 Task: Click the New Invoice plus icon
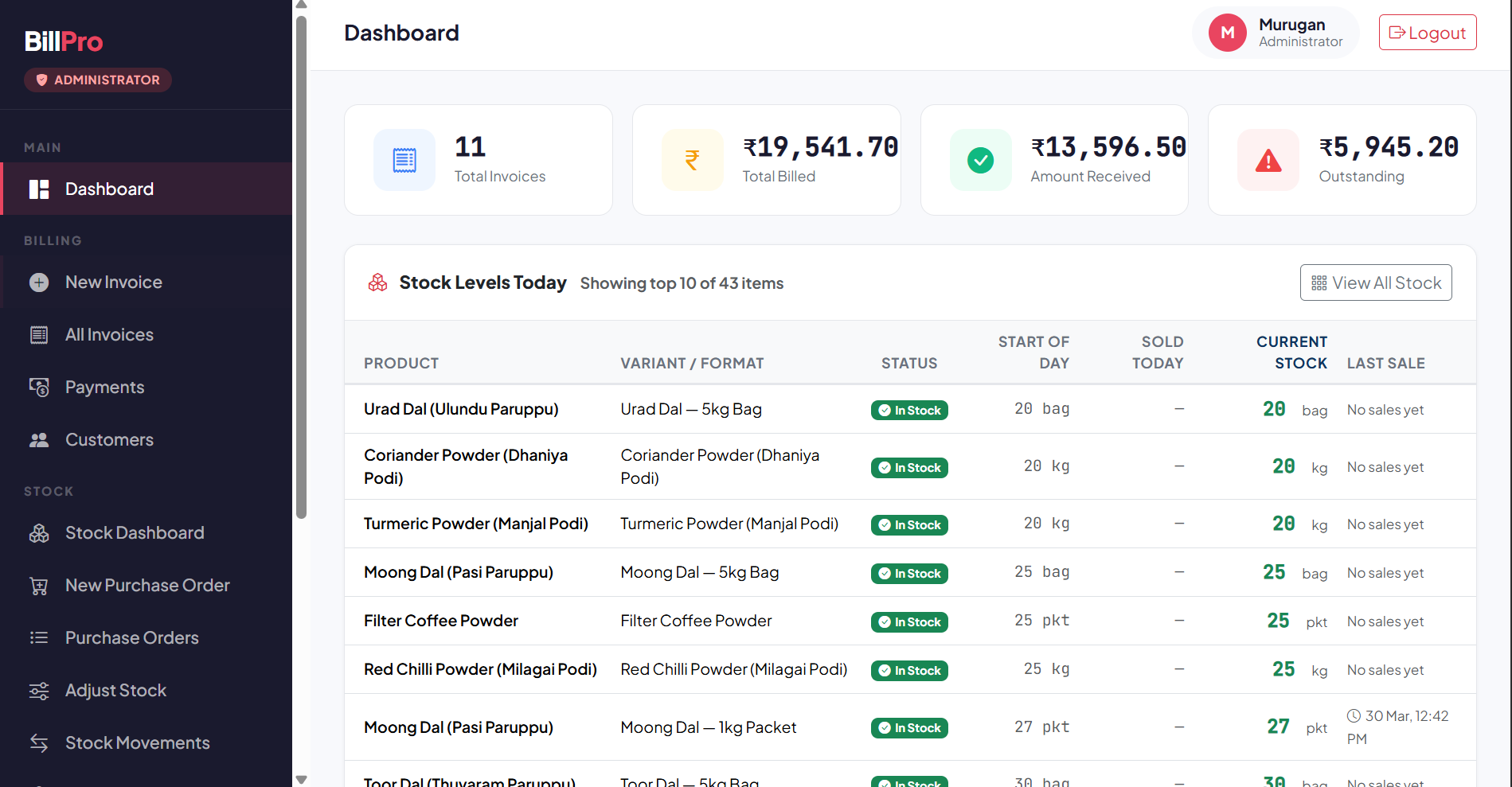(39, 282)
